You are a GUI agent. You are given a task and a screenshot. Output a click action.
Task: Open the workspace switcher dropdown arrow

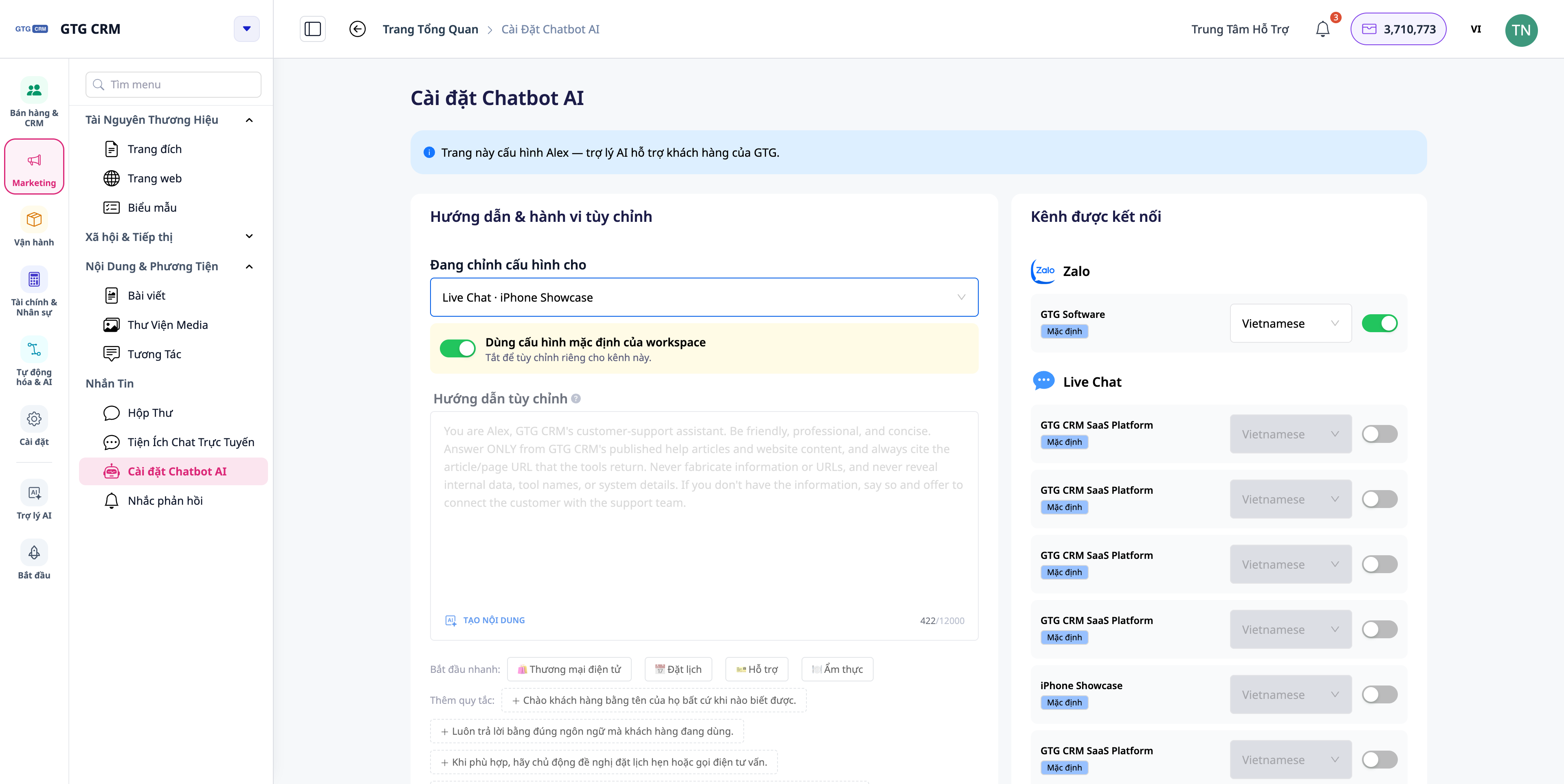coord(246,28)
